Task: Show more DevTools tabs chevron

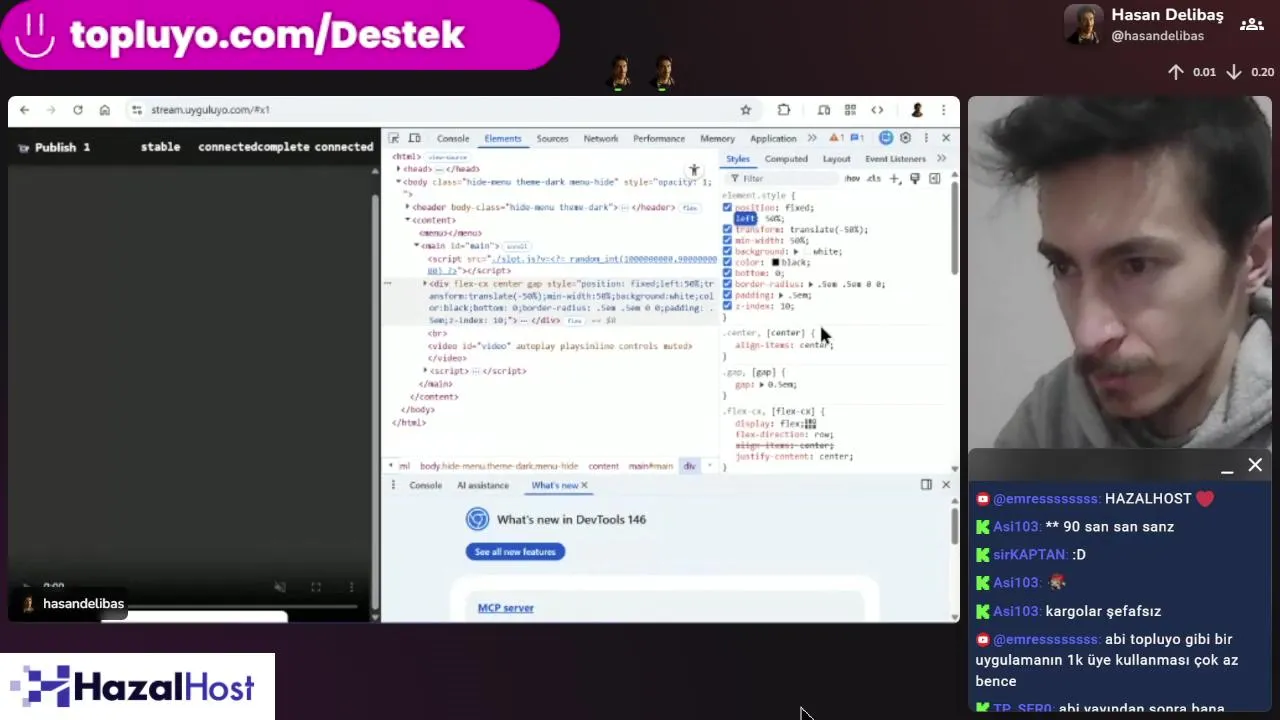Action: pyautogui.click(x=812, y=138)
